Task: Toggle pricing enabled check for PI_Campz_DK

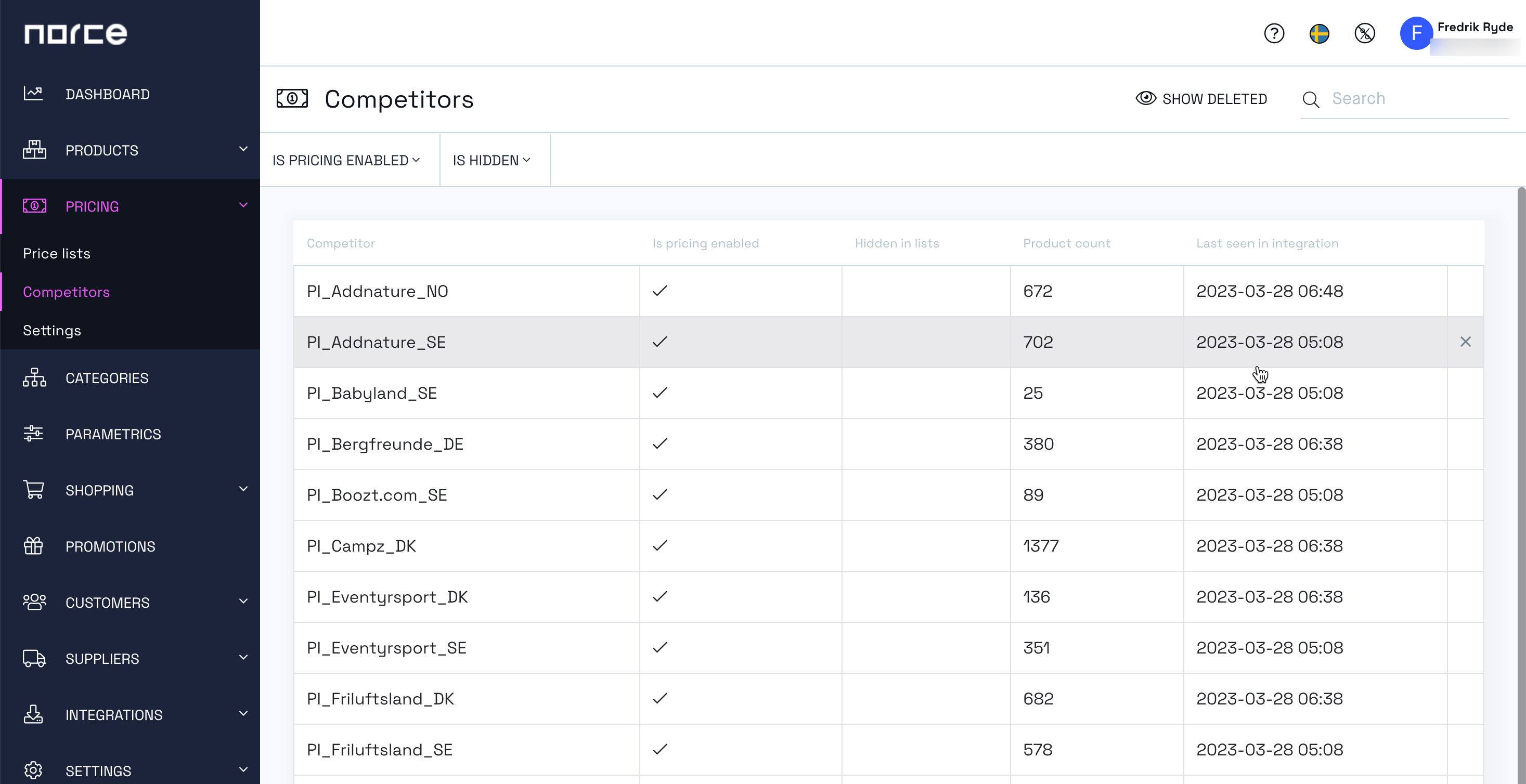Action: tap(659, 545)
